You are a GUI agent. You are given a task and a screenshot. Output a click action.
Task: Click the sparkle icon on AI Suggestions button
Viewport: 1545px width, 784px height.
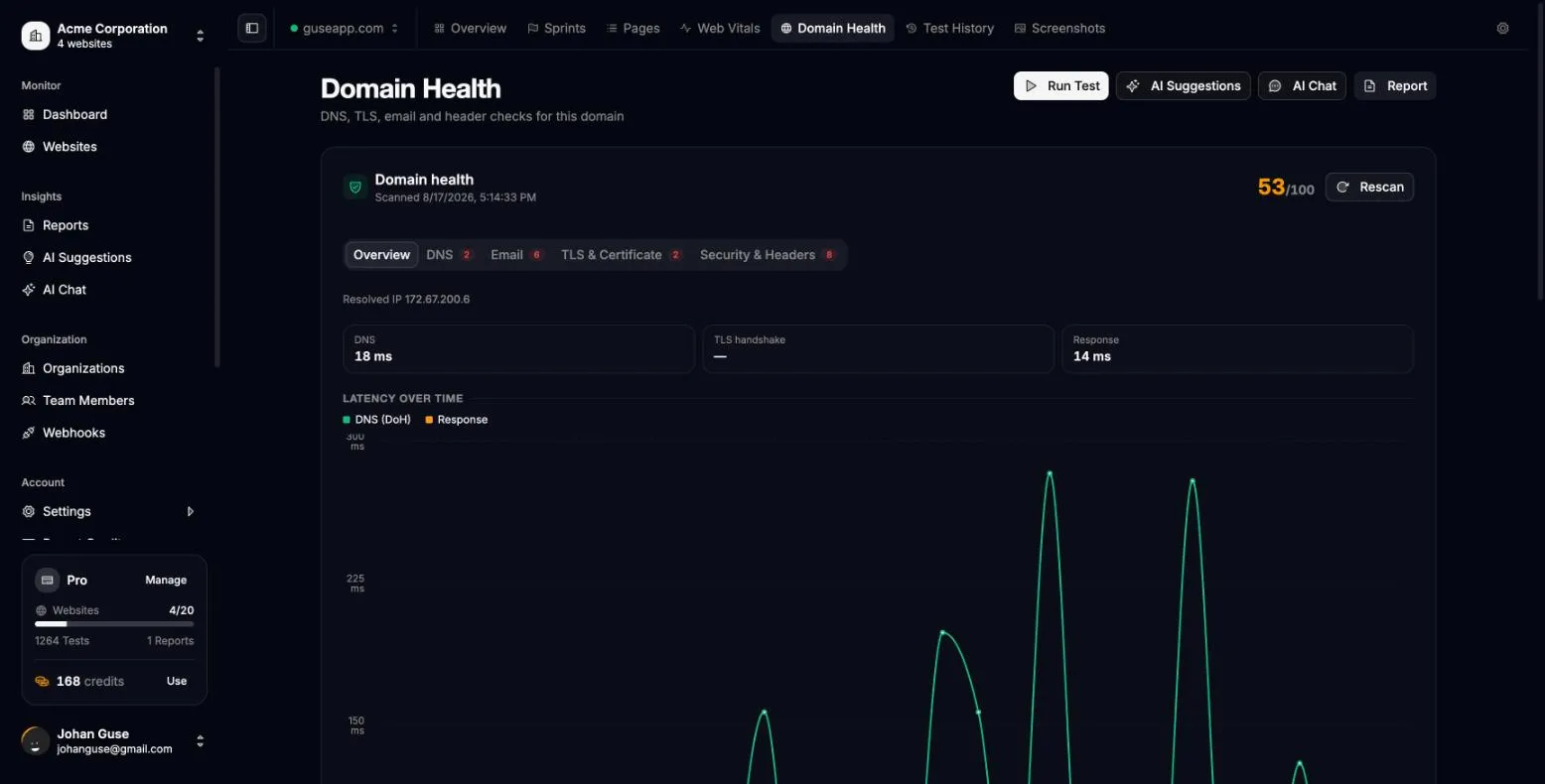(1133, 86)
